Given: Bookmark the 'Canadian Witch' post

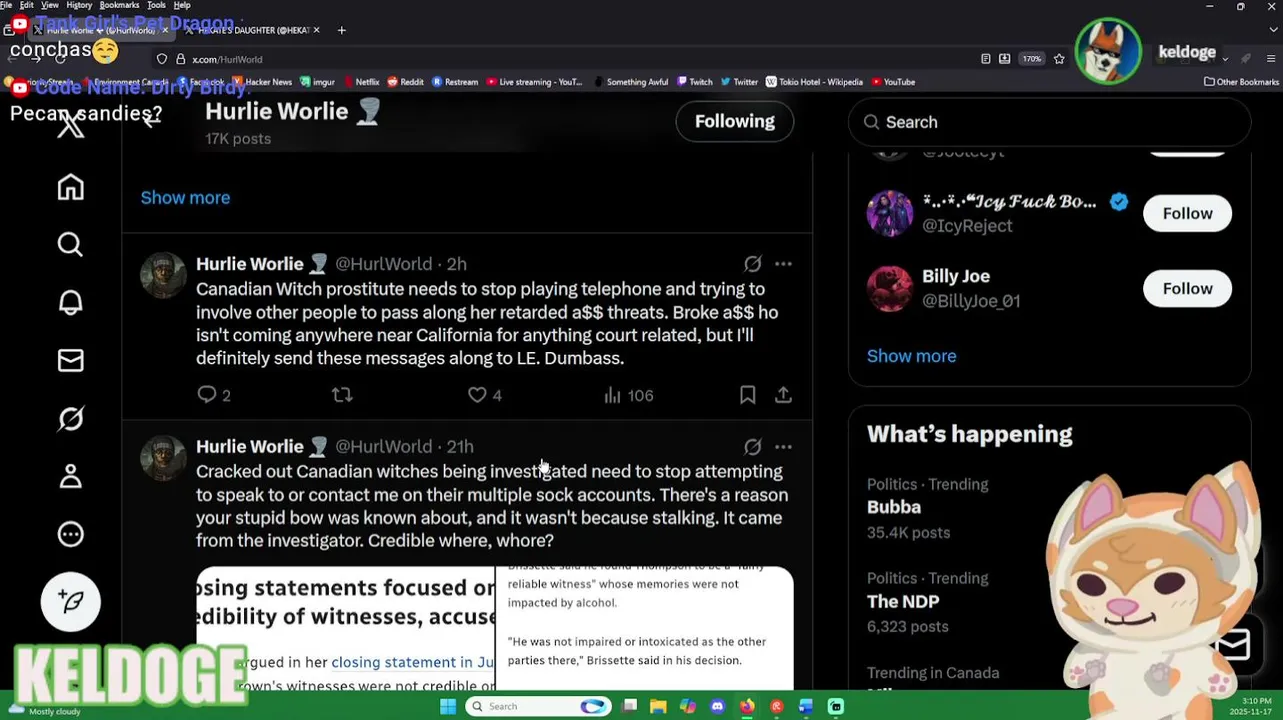Looking at the screenshot, I should coord(747,395).
